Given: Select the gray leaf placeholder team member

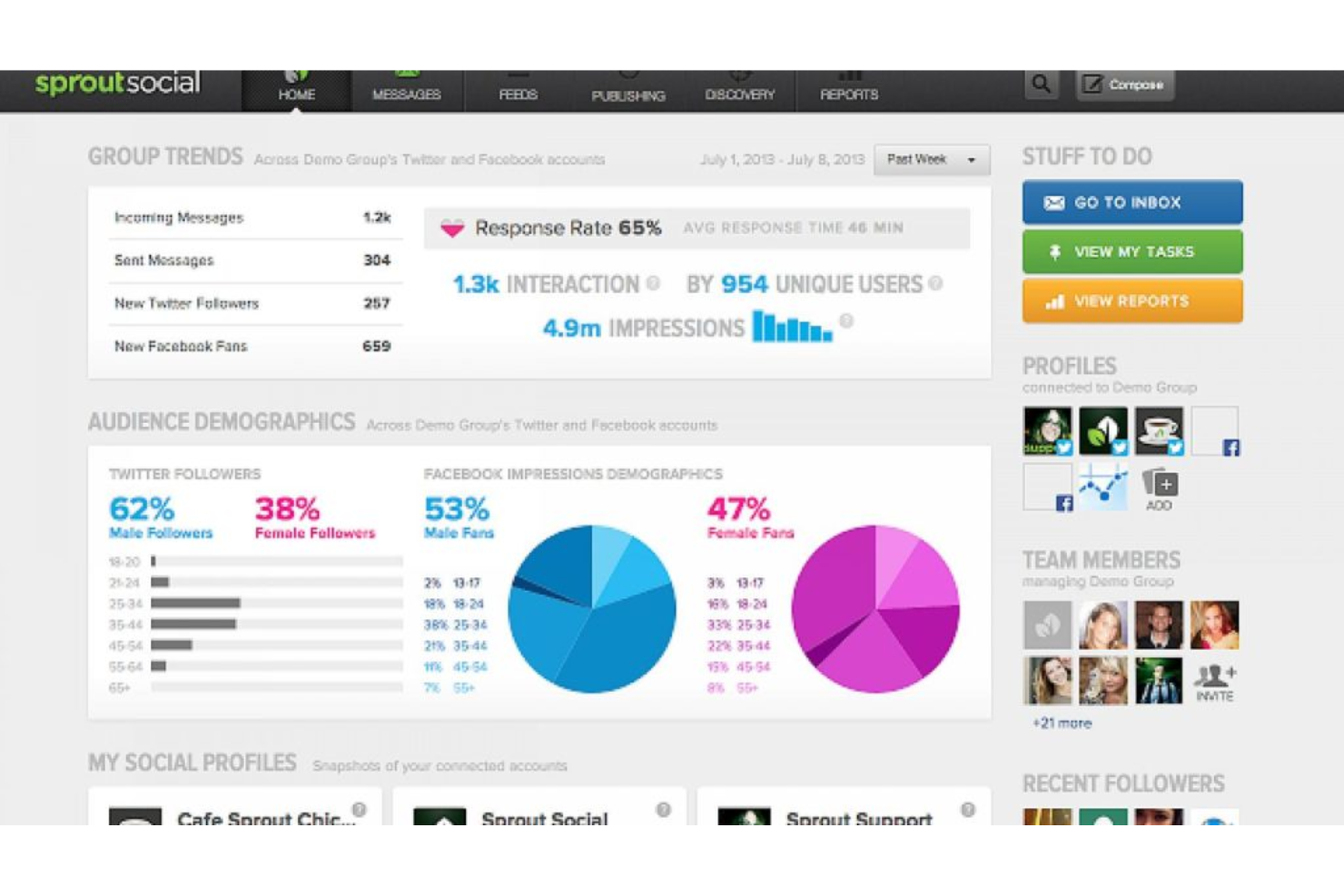Looking at the screenshot, I should 1047,625.
